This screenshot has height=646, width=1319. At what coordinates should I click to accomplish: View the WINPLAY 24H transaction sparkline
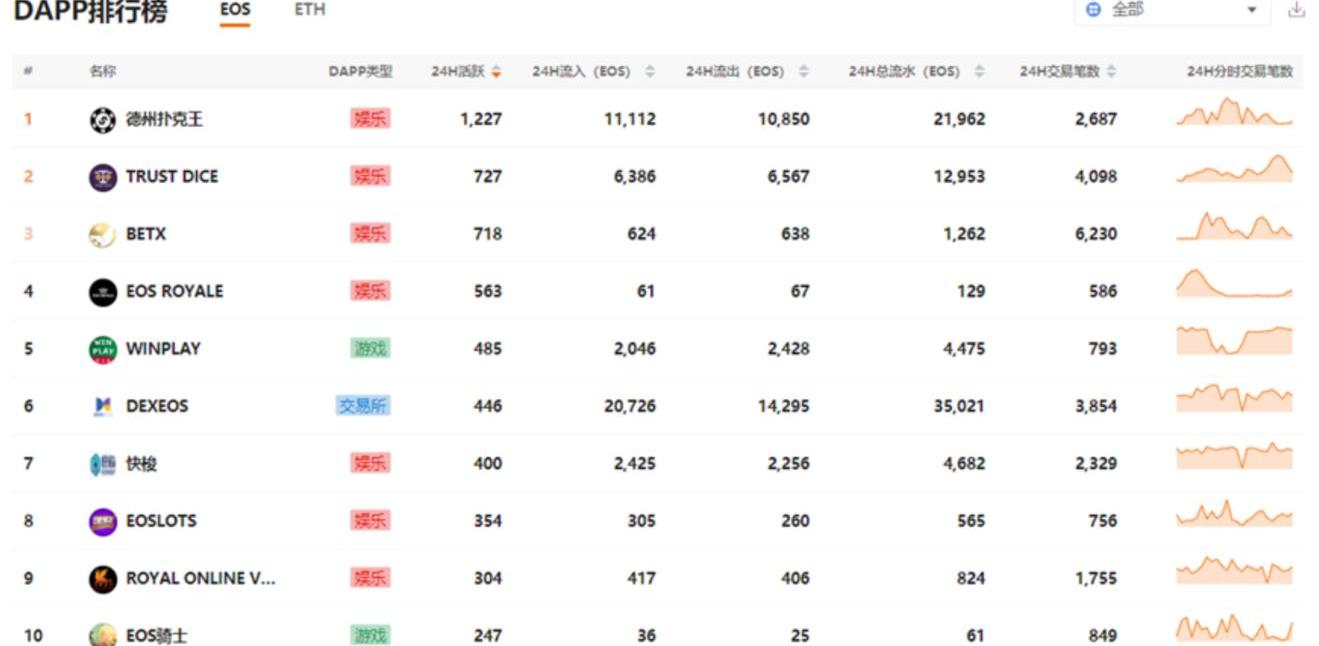point(1235,341)
